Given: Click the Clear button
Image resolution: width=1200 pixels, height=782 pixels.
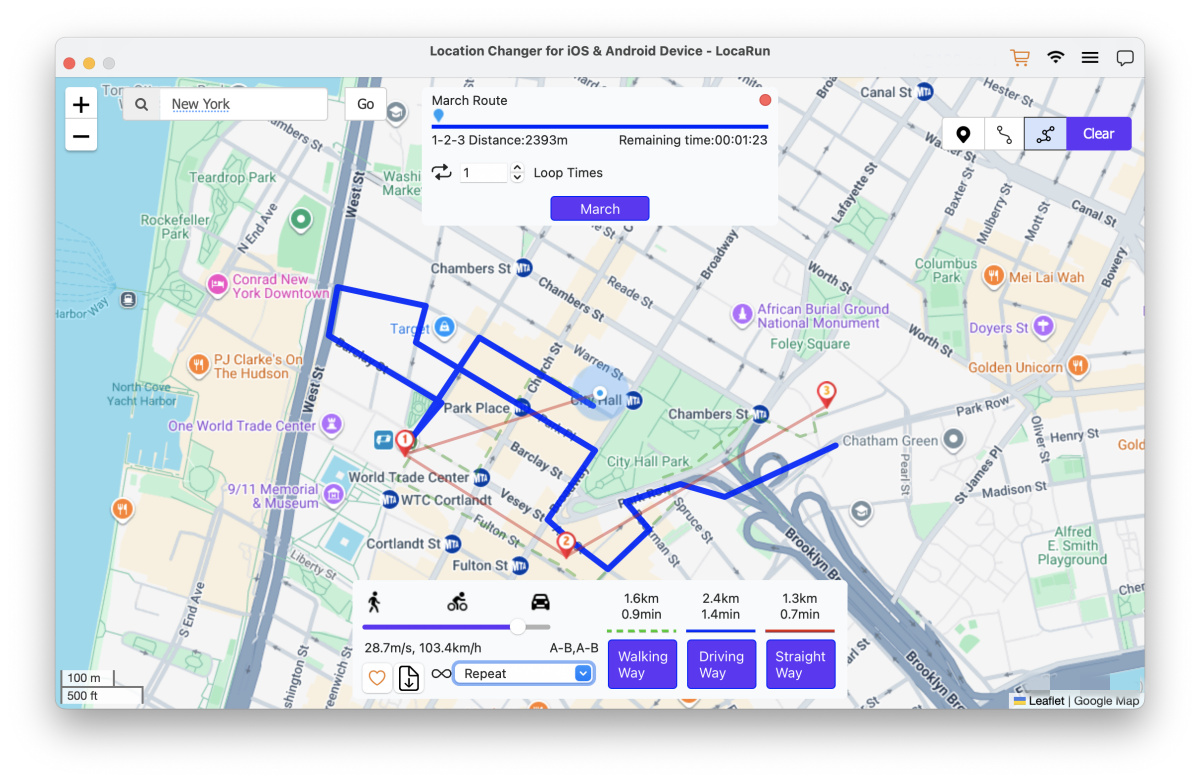Looking at the screenshot, I should coord(1098,134).
